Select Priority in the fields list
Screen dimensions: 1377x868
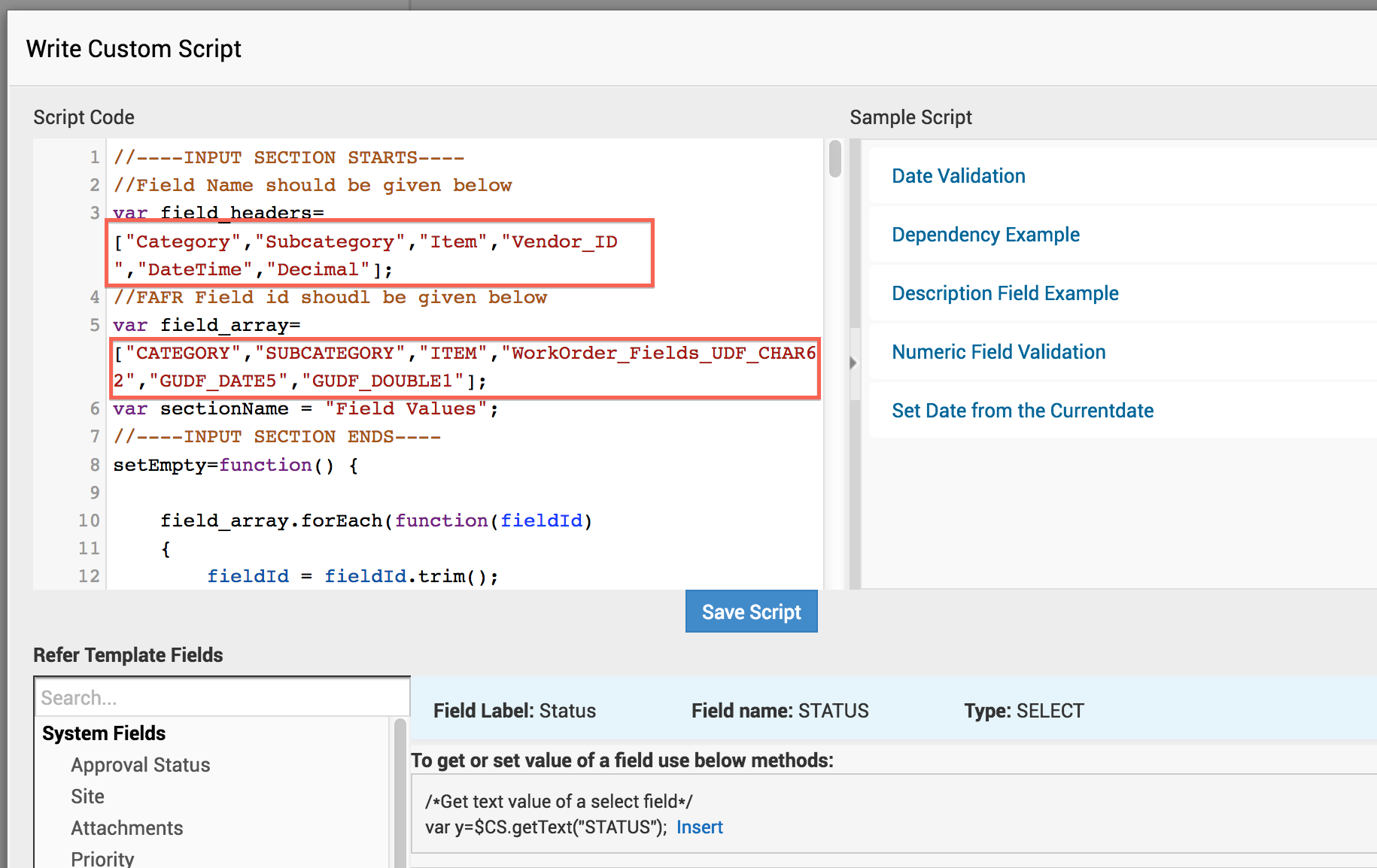point(102,858)
